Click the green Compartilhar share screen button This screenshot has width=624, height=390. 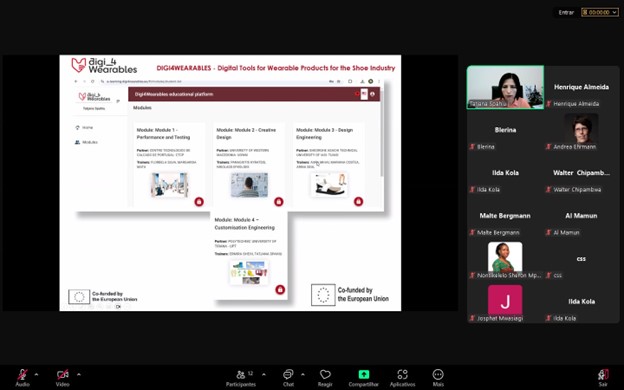click(x=364, y=378)
